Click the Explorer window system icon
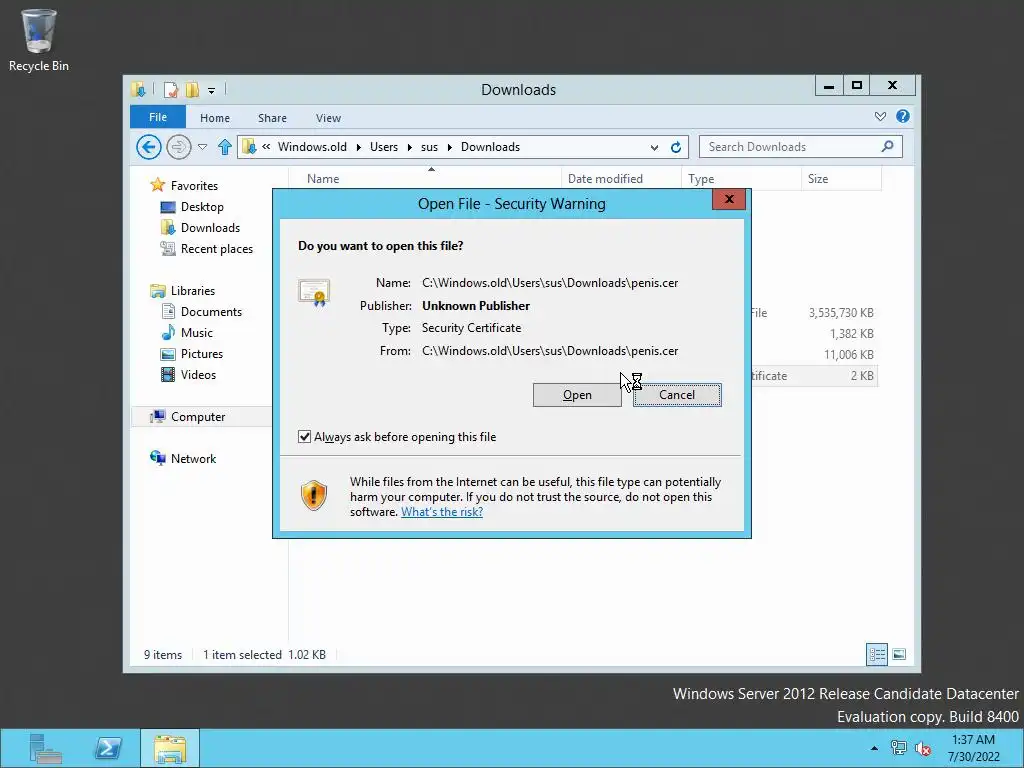Viewport: 1024px width, 768px height. [138, 89]
